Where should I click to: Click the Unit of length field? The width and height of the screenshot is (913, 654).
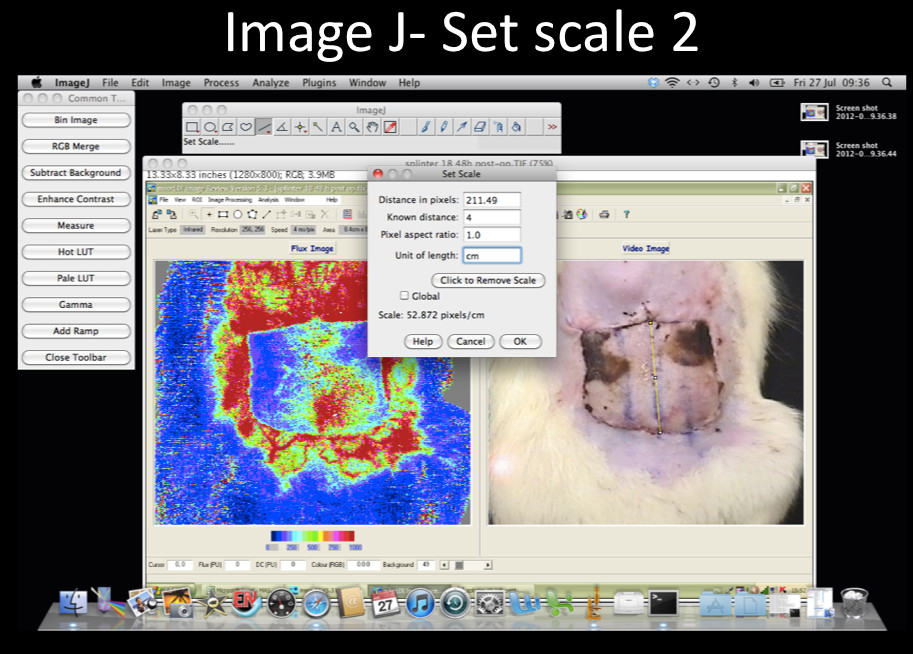click(x=492, y=255)
